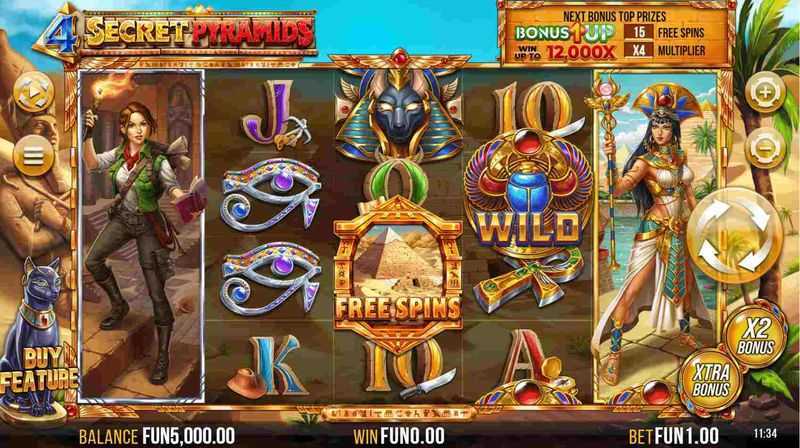Click the upper Eye of Horus symbol
This screenshot has height=448, width=800.
coord(270,194)
